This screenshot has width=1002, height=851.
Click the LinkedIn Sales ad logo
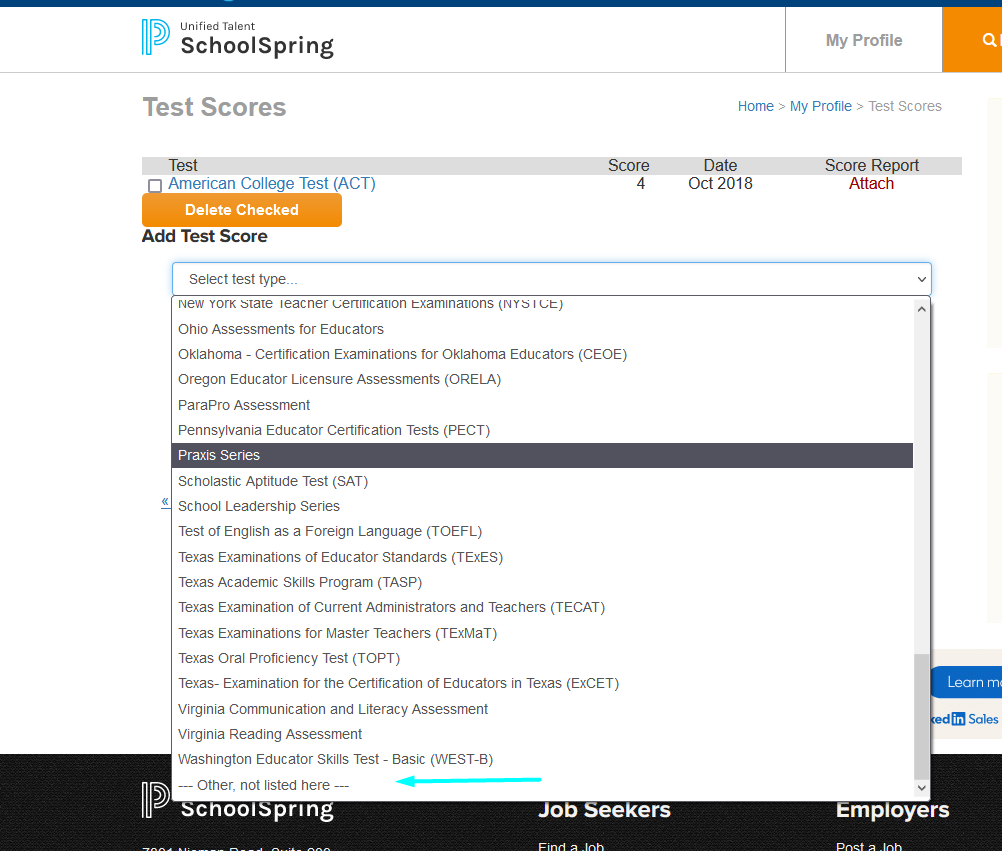pos(965,718)
